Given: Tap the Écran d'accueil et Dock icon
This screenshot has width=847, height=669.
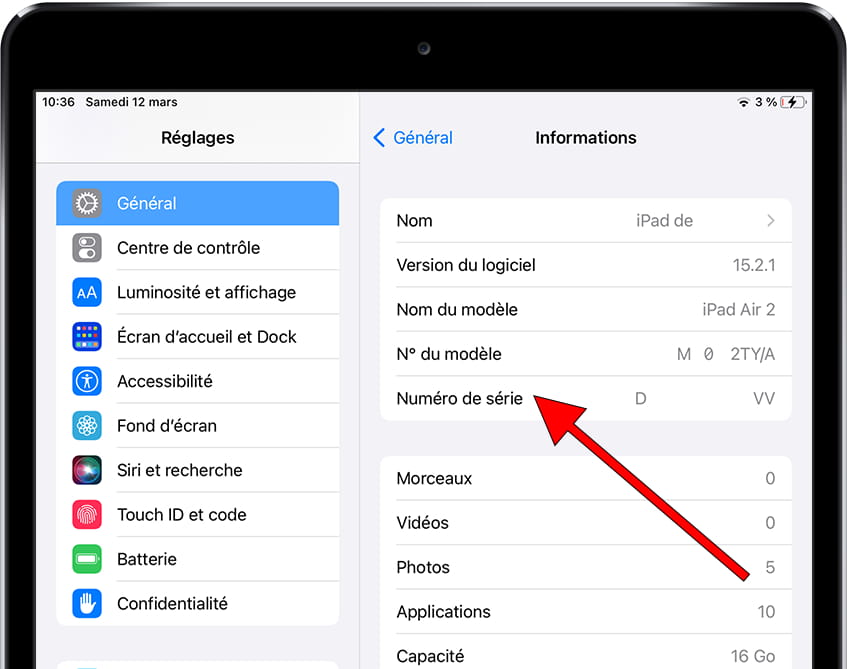Looking at the screenshot, I should click(87, 337).
